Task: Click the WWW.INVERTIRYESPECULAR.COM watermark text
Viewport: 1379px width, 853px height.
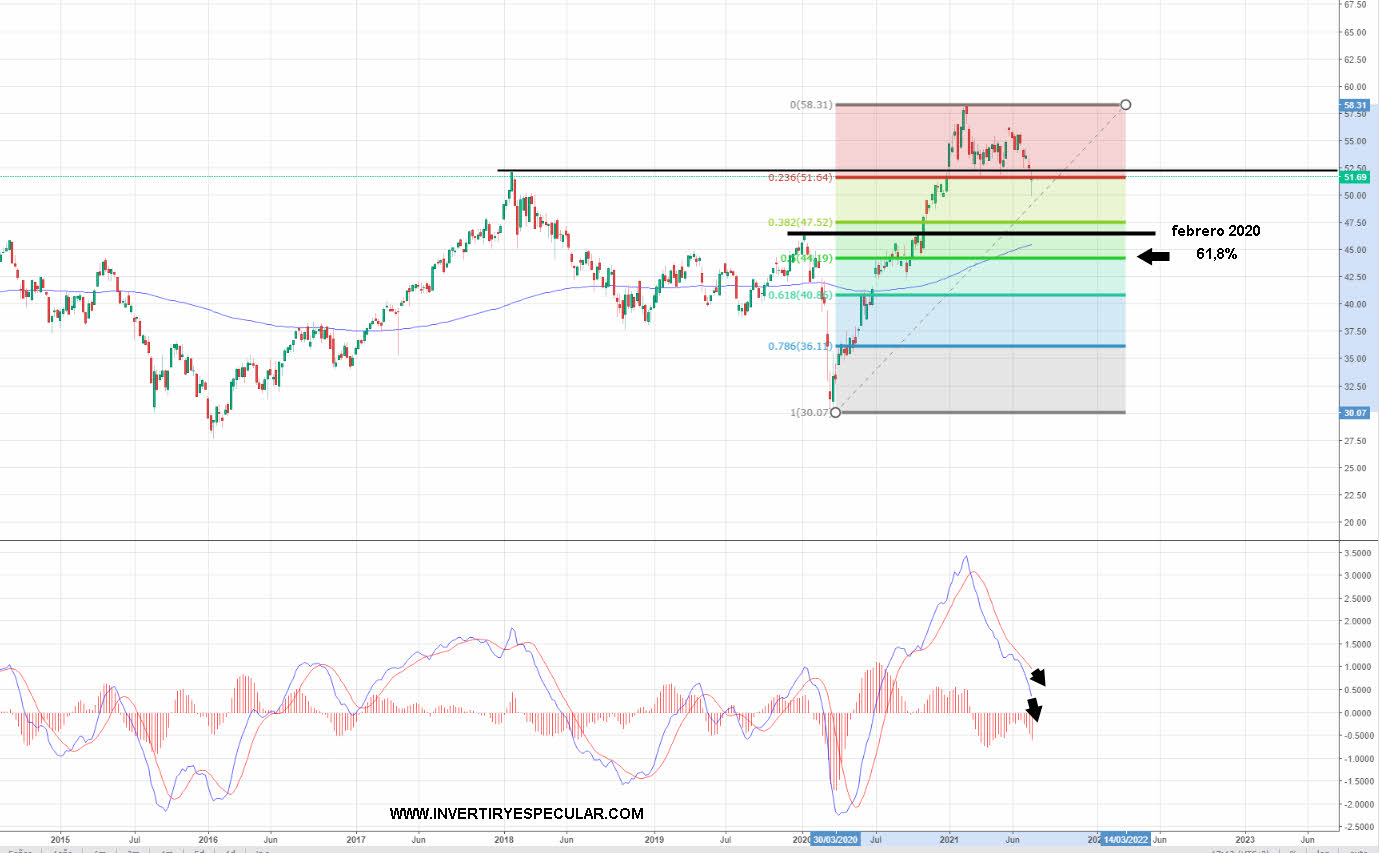Action: 516,814
